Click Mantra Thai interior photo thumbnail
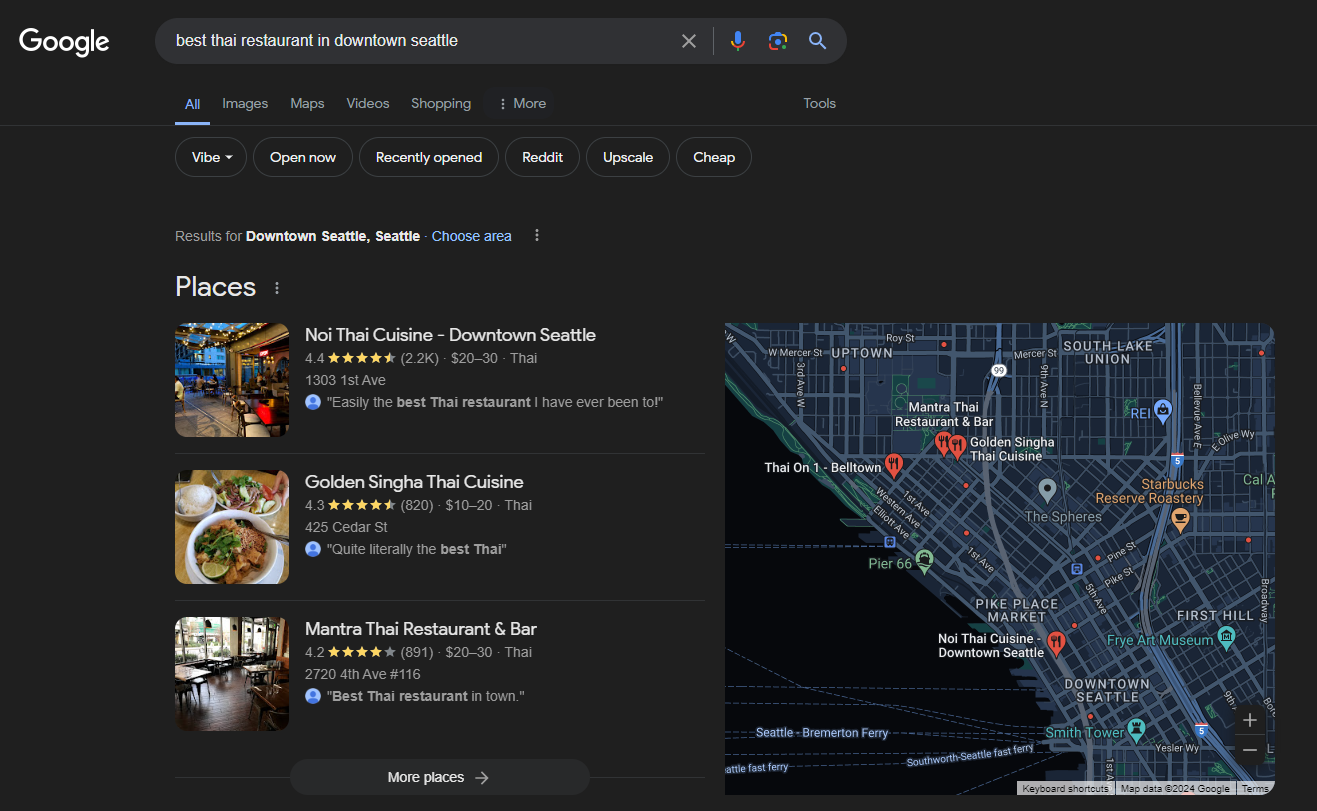Screen dimensions: 1317x811 click(232, 674)
